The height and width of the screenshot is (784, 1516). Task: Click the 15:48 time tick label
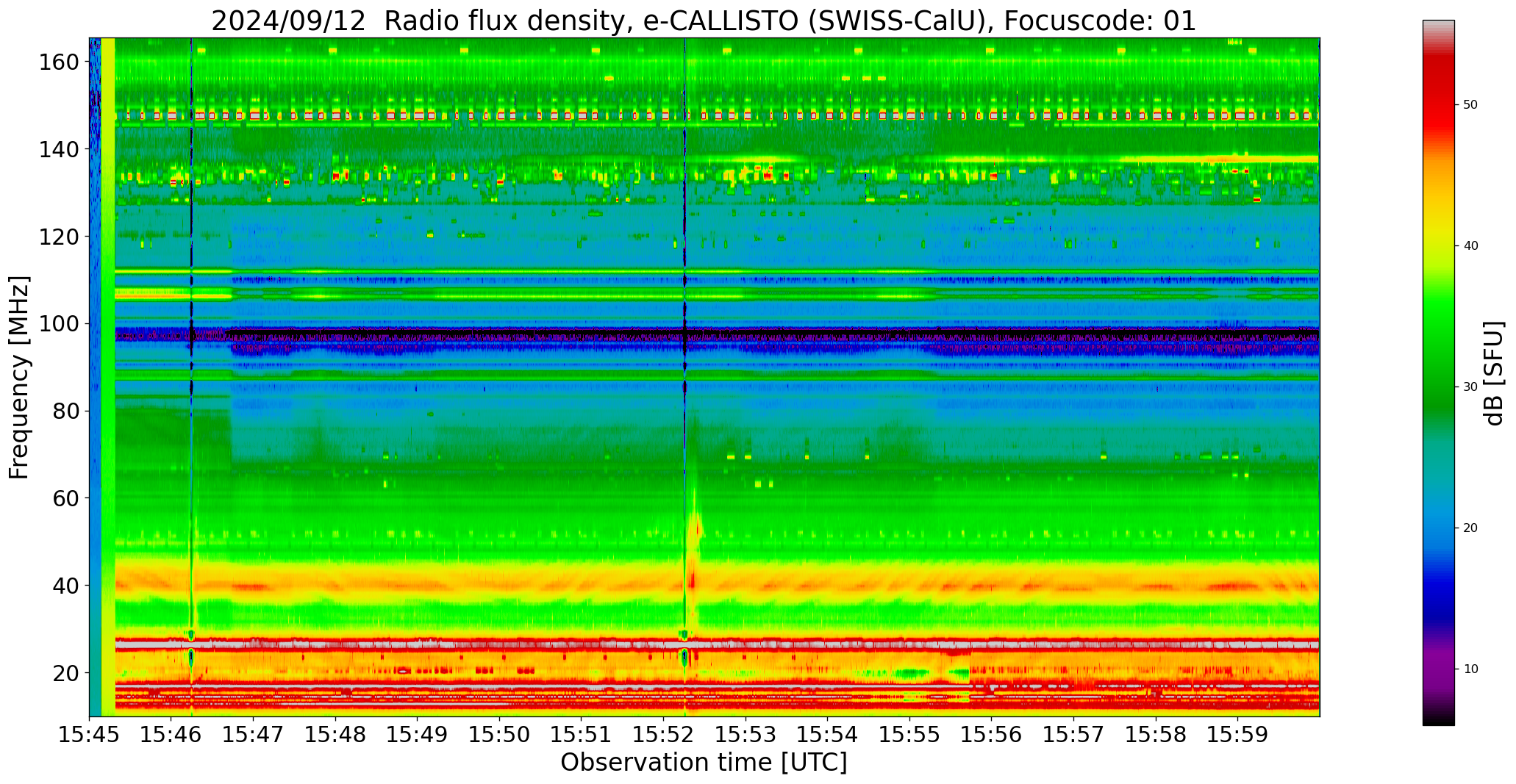coord(335,735)
